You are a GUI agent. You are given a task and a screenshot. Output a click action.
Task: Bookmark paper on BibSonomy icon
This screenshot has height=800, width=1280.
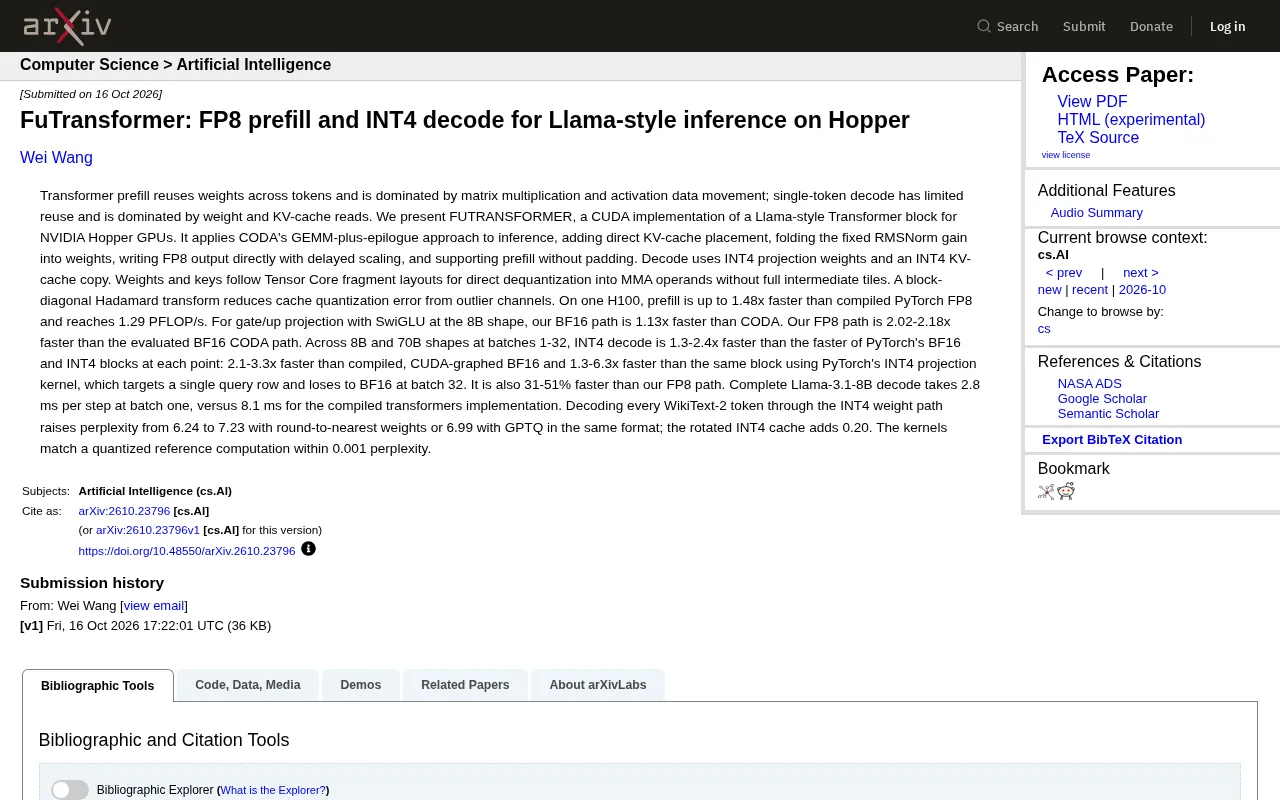click(x=1046, y=491)
